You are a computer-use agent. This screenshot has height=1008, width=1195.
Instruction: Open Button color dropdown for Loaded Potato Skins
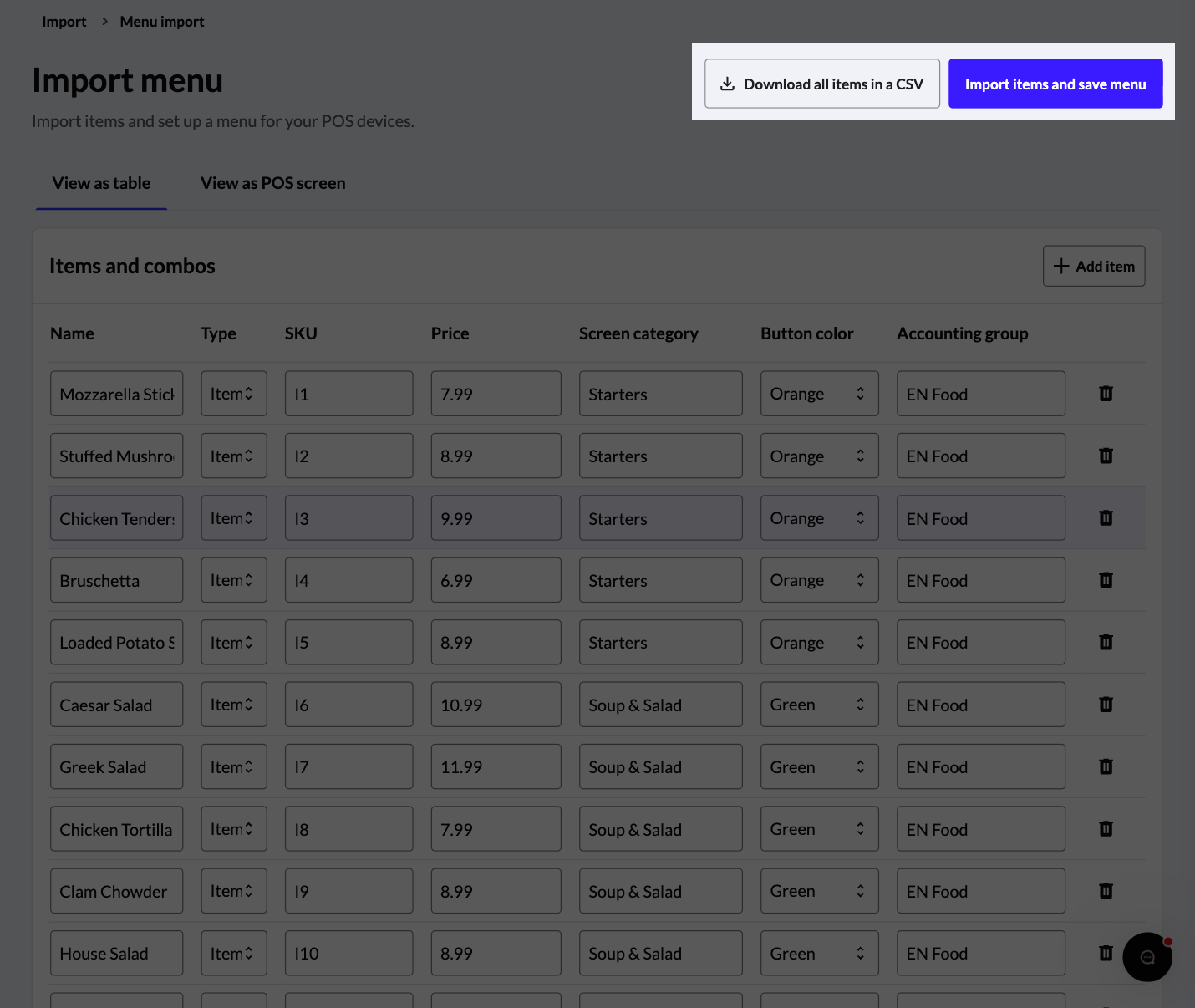820,642
